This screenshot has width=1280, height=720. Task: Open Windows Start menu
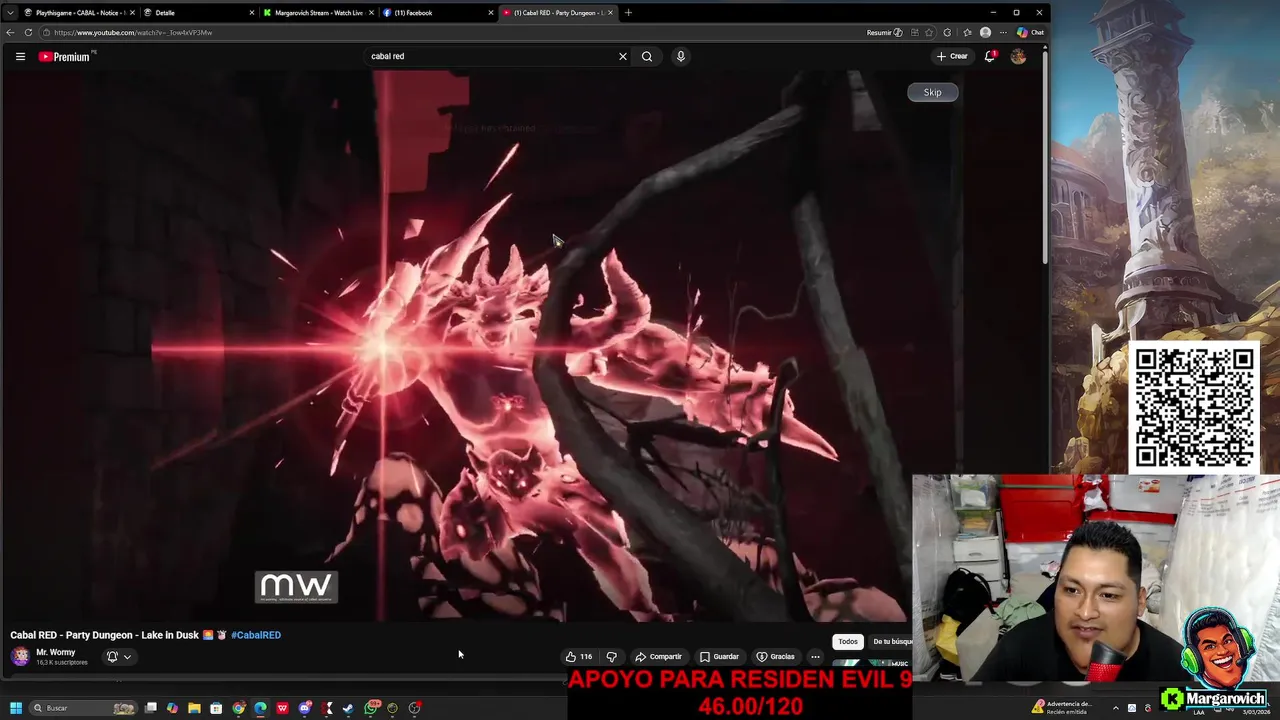click(15, 708)
